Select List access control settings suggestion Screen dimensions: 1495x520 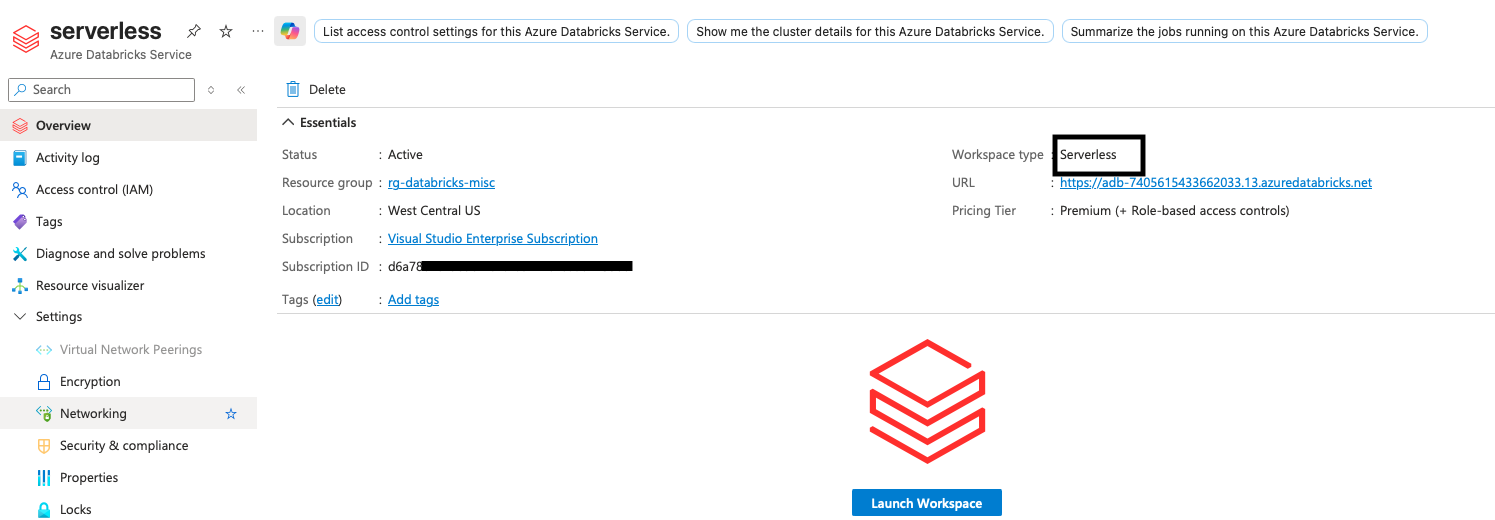click(496, 31)
